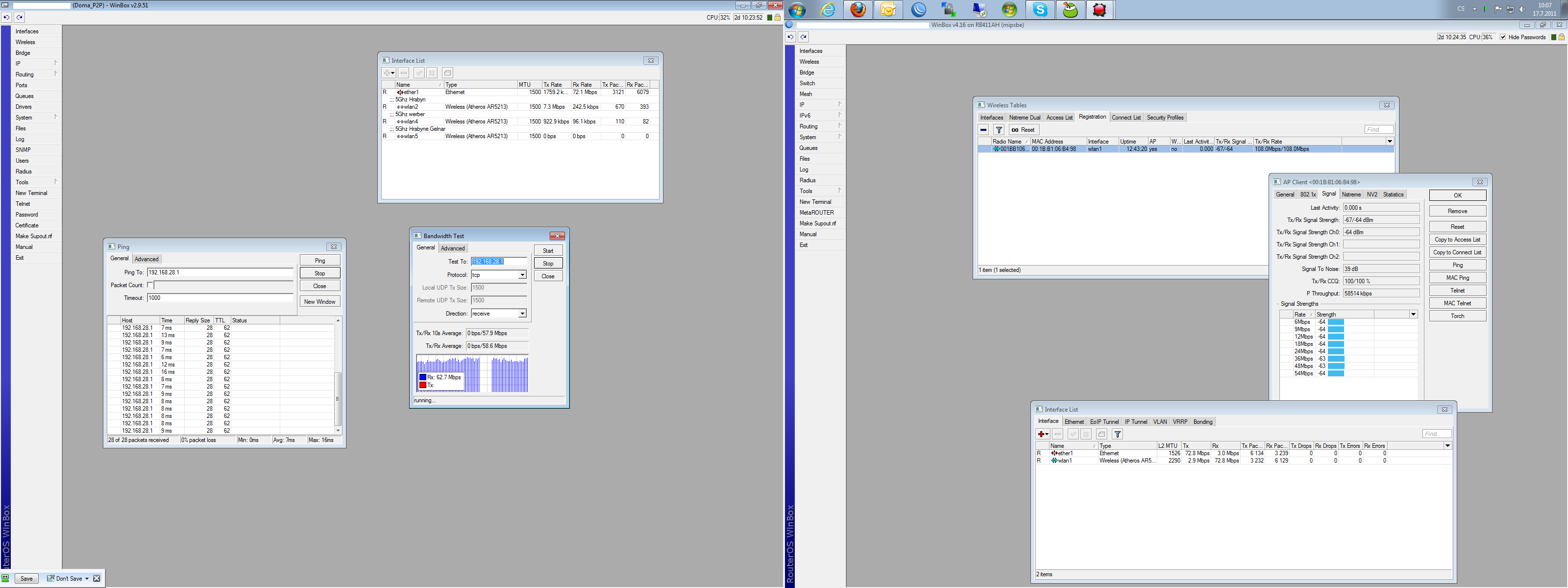Click the filter icon in right Interface List toolbar
Screen dimensions: 1568x588
[1118, 434]
